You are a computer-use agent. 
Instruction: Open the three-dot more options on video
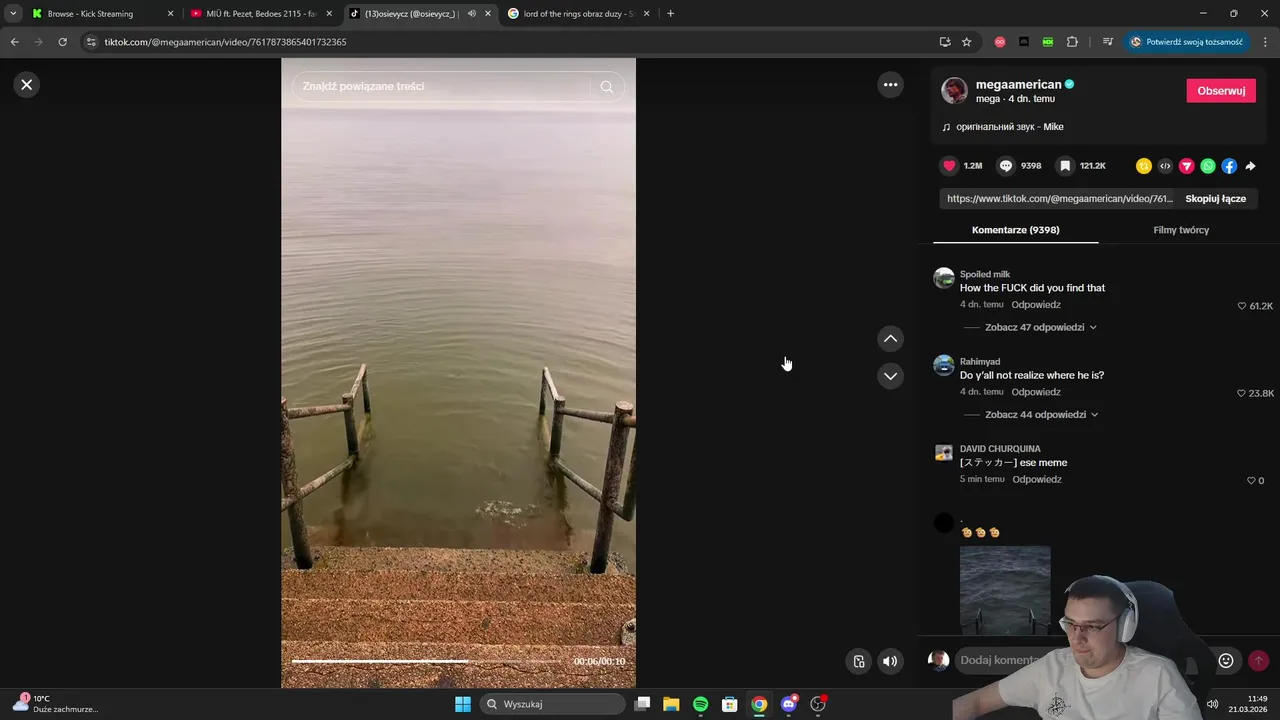[x=890, y=85]
